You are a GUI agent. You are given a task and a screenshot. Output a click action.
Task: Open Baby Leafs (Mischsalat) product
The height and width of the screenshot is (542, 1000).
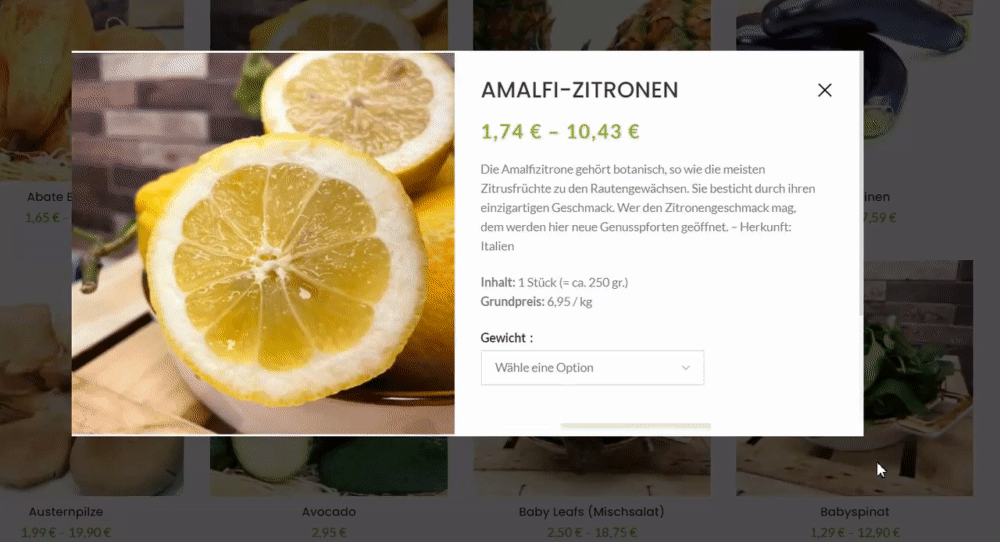(x=591, y=512)
